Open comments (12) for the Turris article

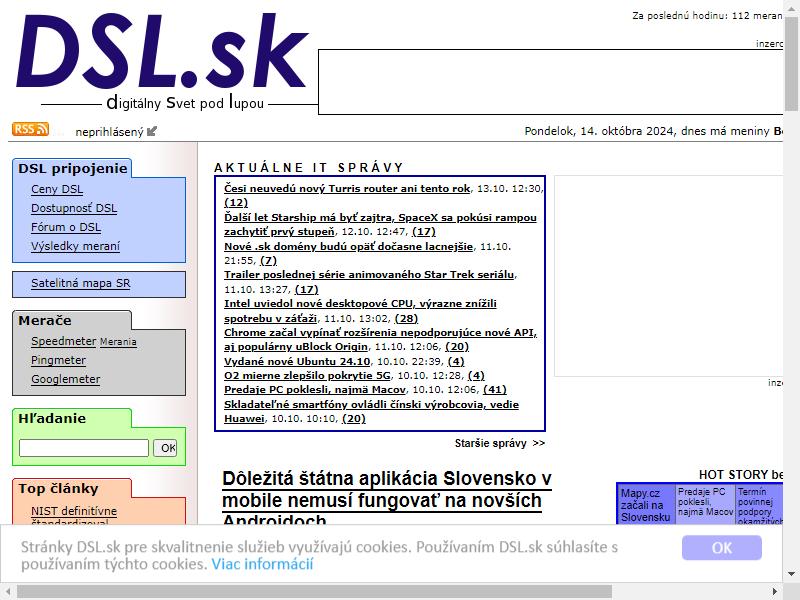point(236,203)
